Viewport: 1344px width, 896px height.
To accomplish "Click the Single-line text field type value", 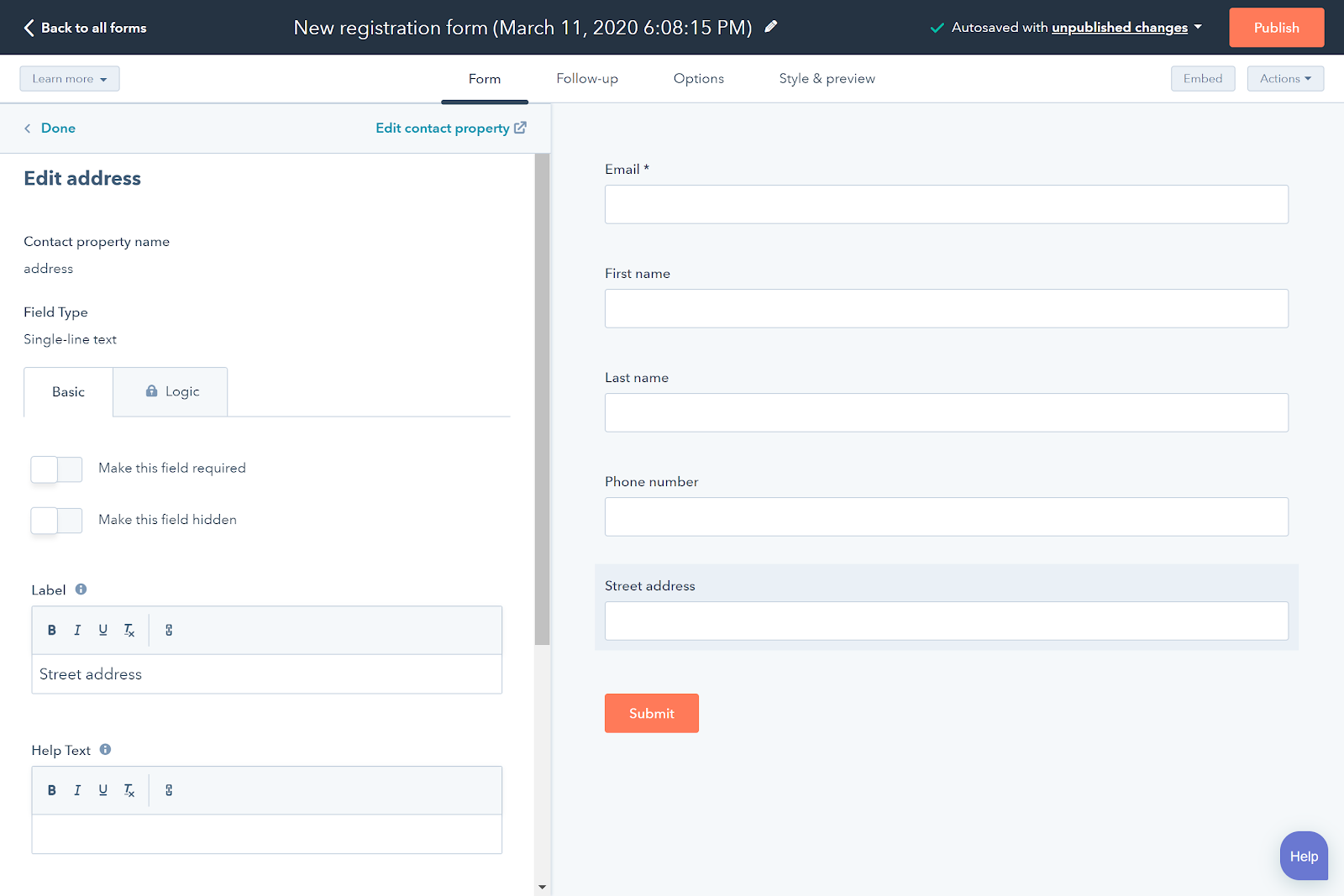I will [70, 339].
